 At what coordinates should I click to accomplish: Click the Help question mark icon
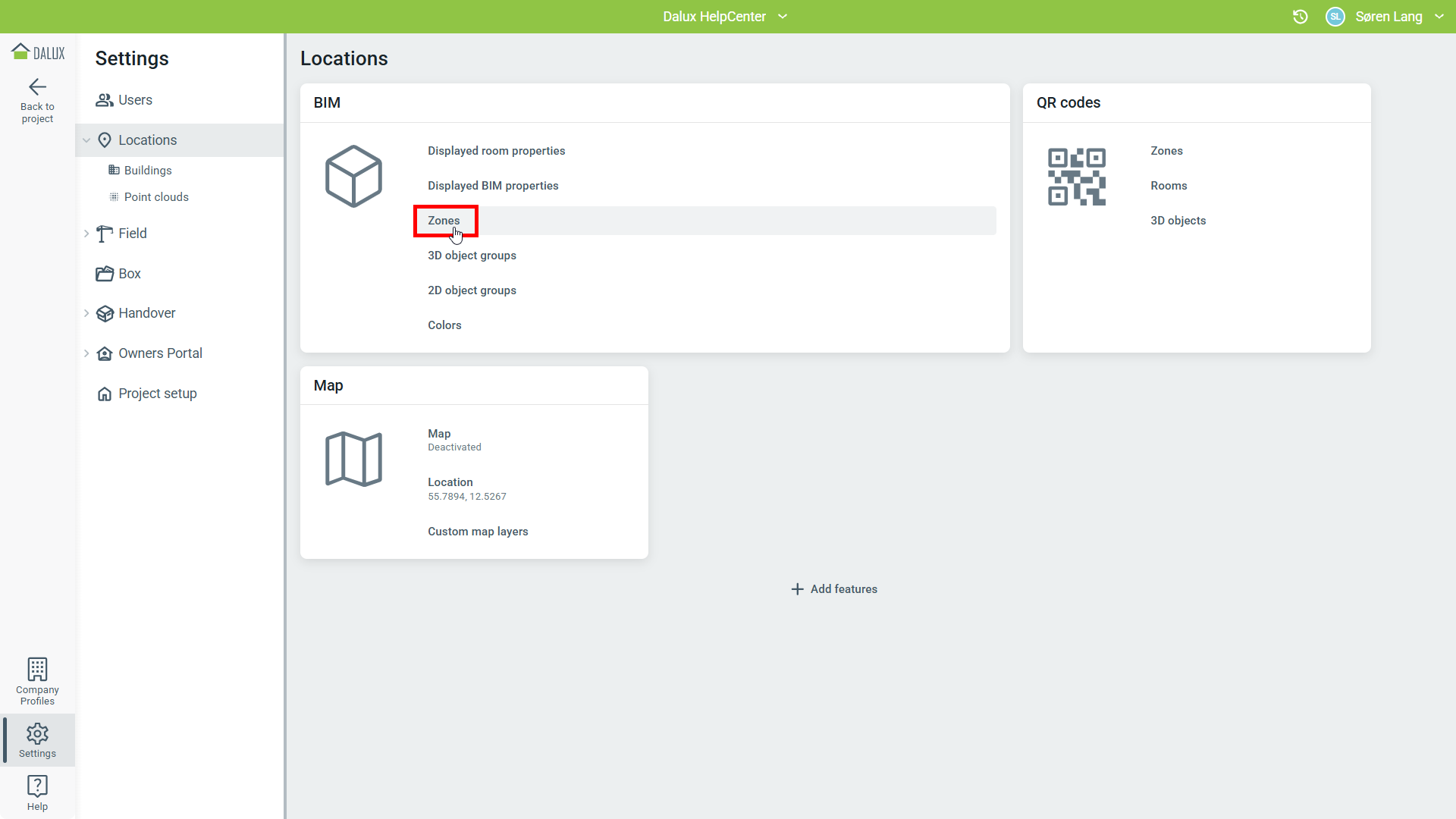click(37, 786)
